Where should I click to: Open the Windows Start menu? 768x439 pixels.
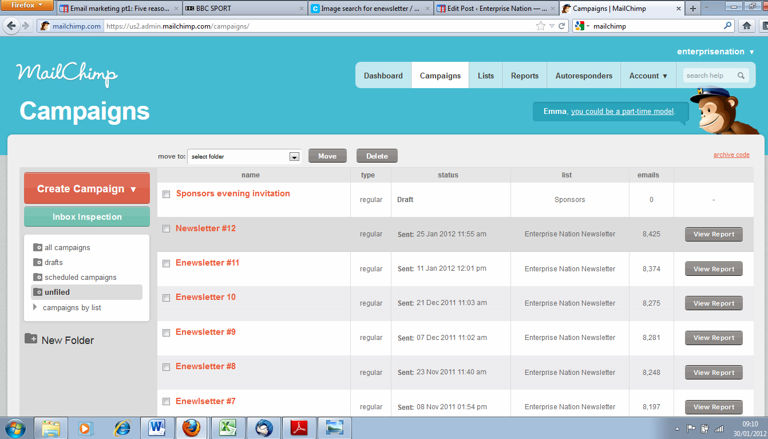14,428
